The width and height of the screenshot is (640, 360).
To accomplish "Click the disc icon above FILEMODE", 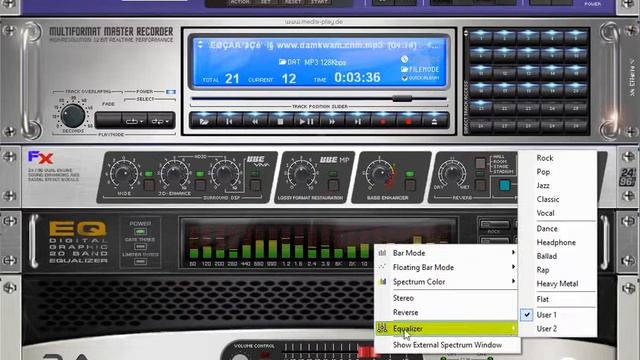I will (404, 59).
